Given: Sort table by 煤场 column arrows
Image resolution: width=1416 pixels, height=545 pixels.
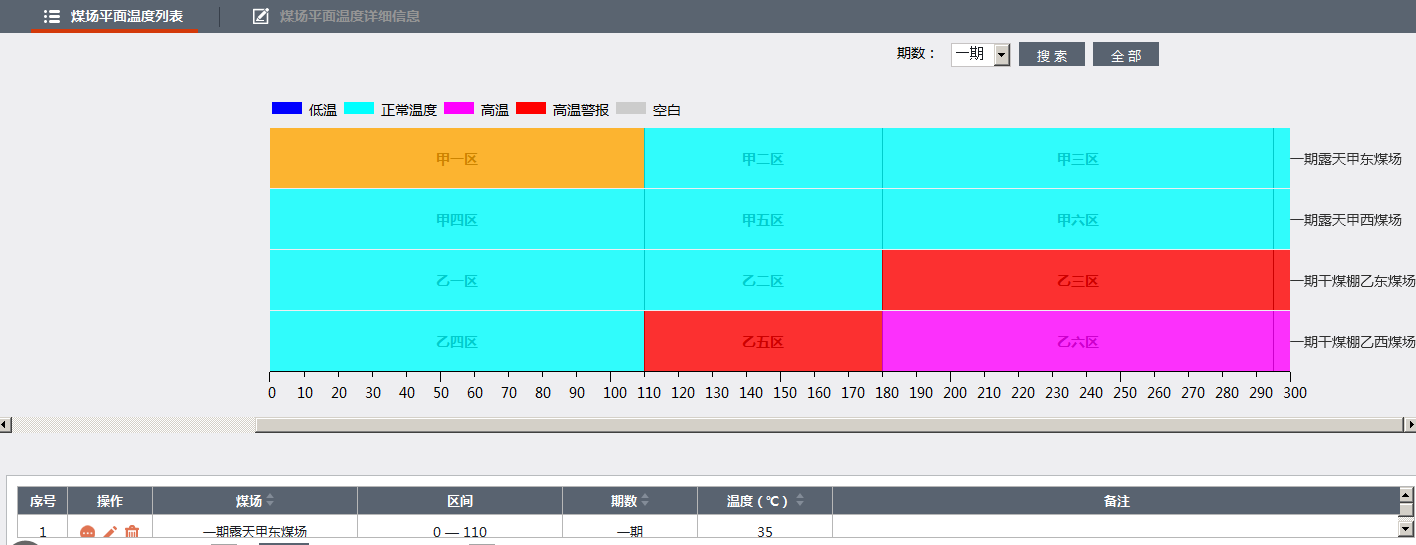Looking at the screenshot, I should click(x=270, y=501).
